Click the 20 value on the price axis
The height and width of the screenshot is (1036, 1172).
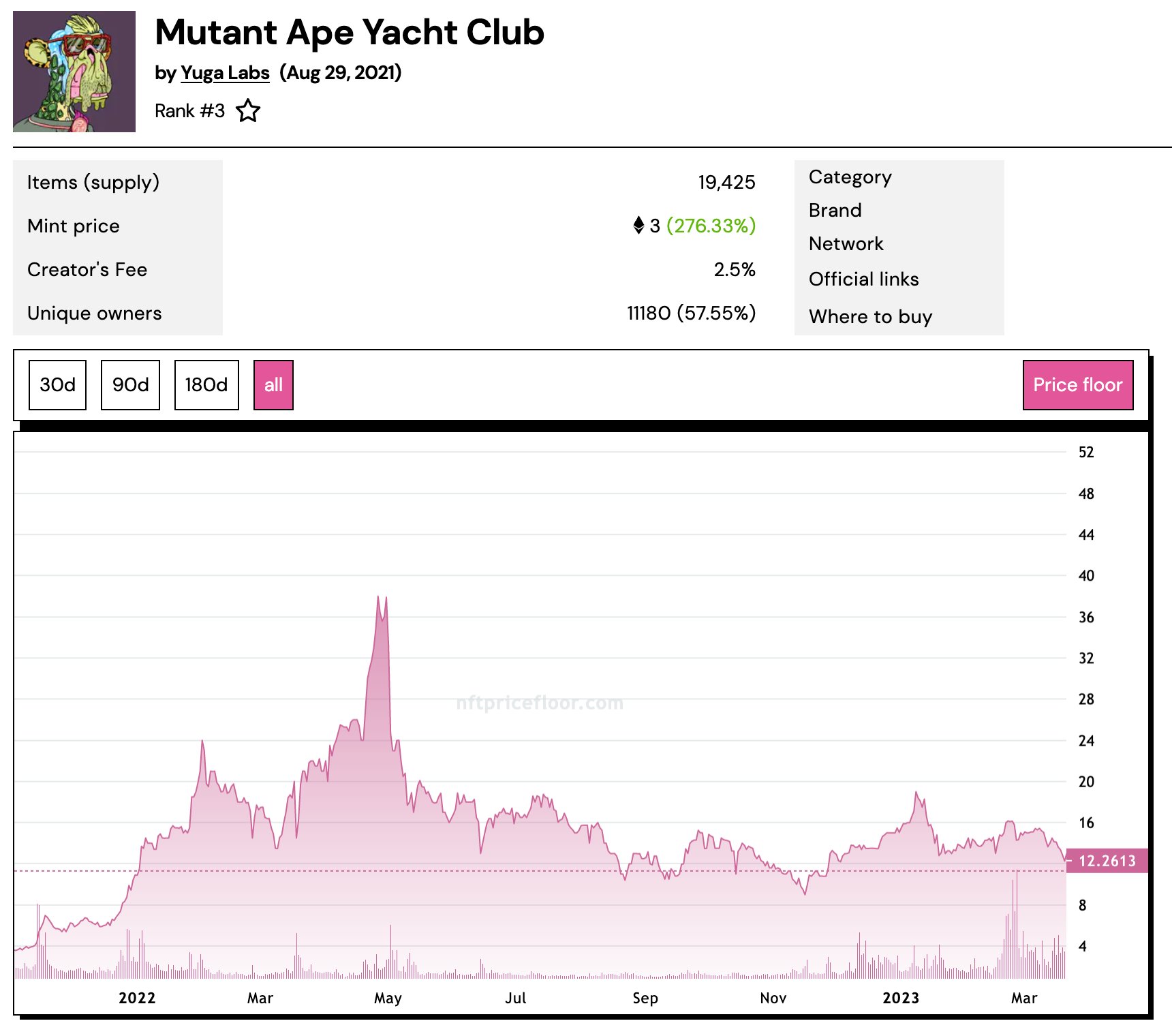click(x=1086, y=782)
